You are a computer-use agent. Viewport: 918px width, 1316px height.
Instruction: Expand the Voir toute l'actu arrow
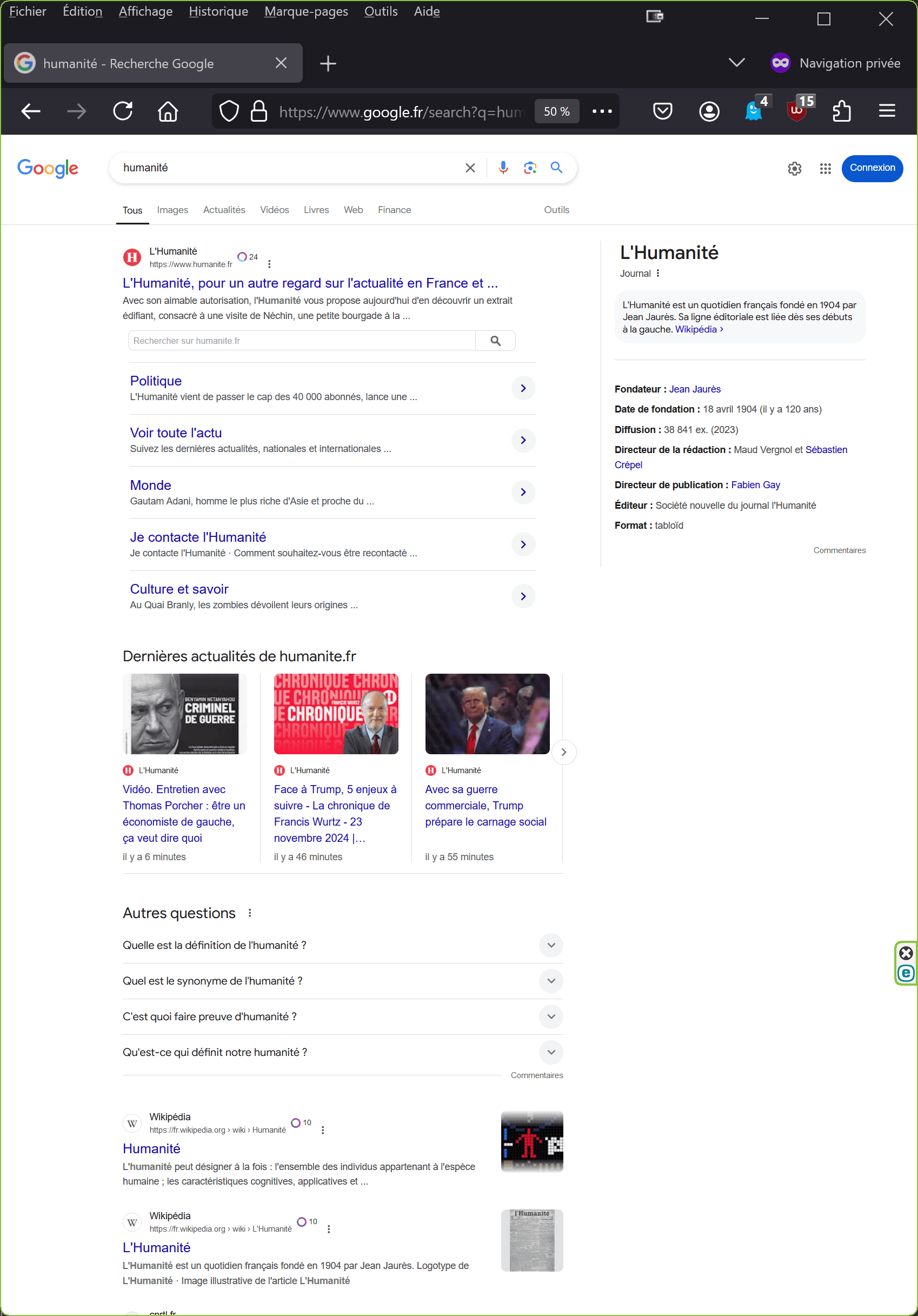[x=523, y=440]
